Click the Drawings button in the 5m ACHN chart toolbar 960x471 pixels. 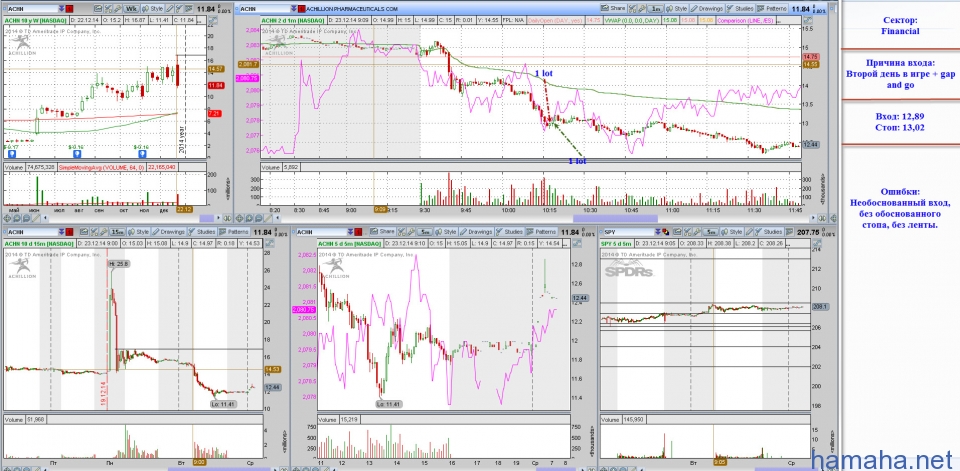475,232
